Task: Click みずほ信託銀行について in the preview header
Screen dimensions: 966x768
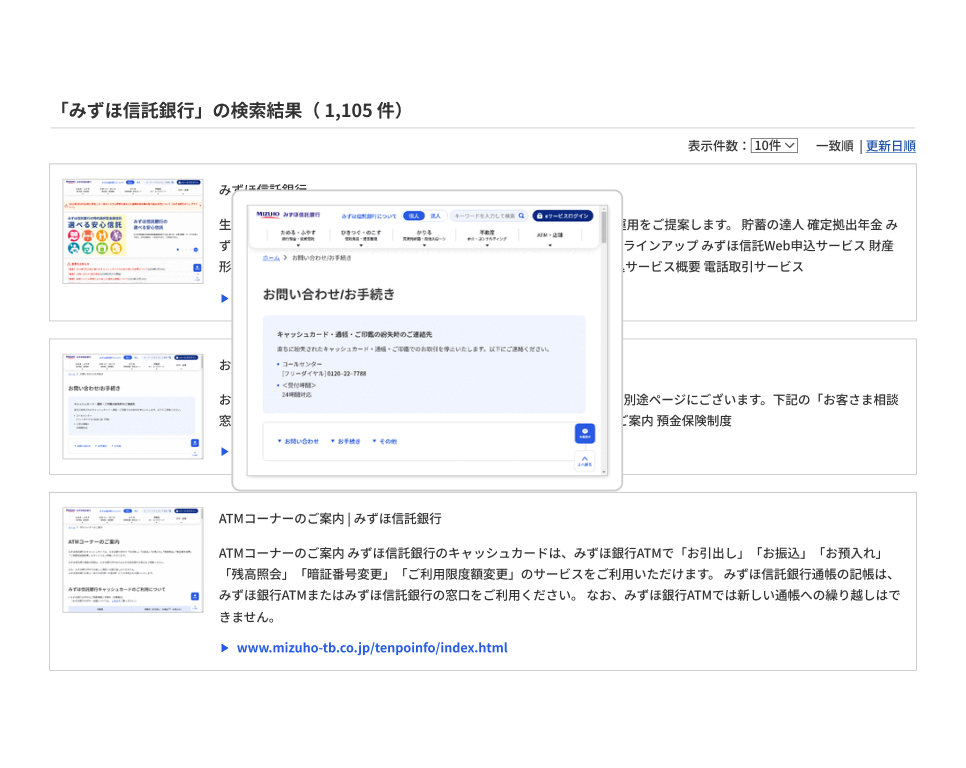Action: point(369,216)
